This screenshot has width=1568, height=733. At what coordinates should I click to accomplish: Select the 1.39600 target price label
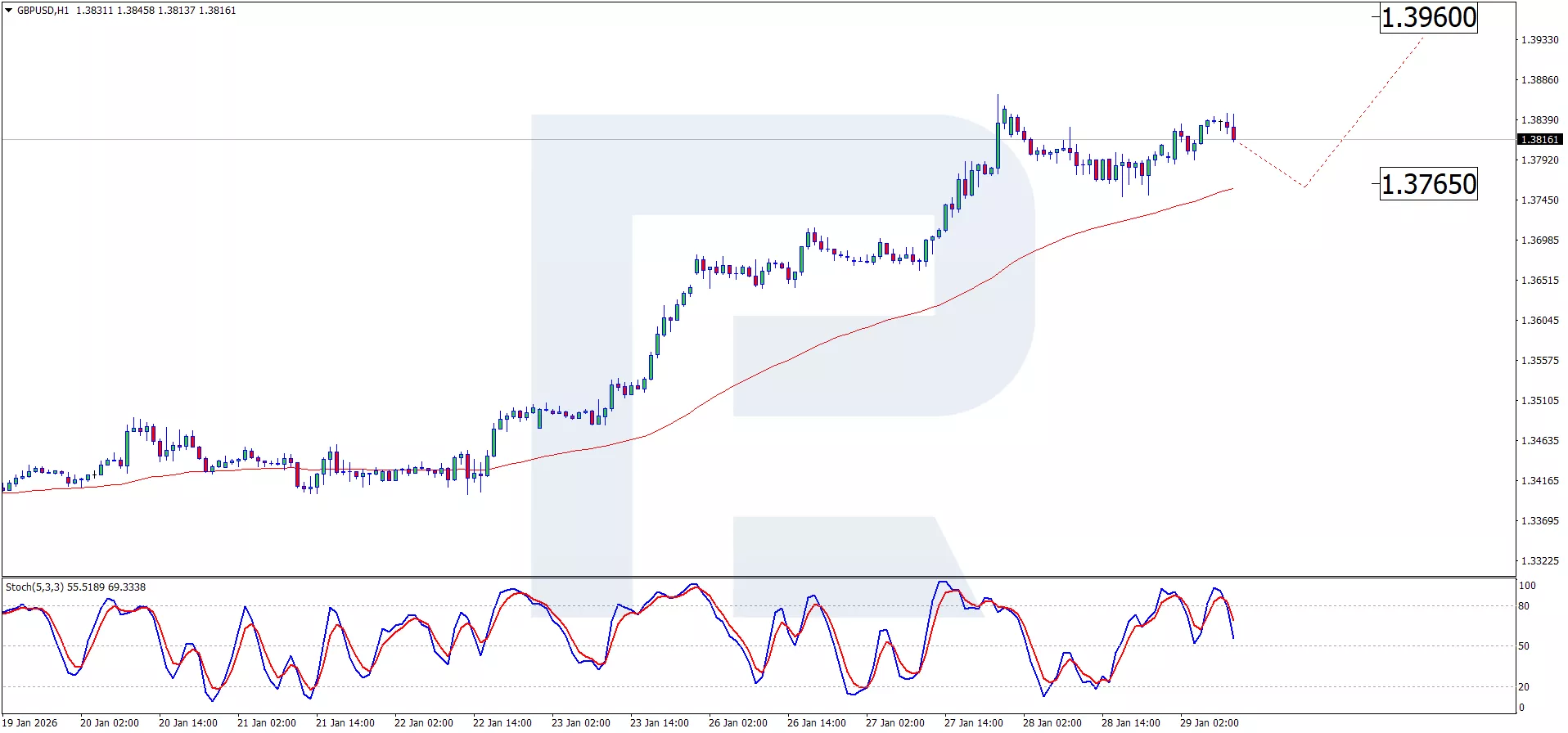[1428, 18]
